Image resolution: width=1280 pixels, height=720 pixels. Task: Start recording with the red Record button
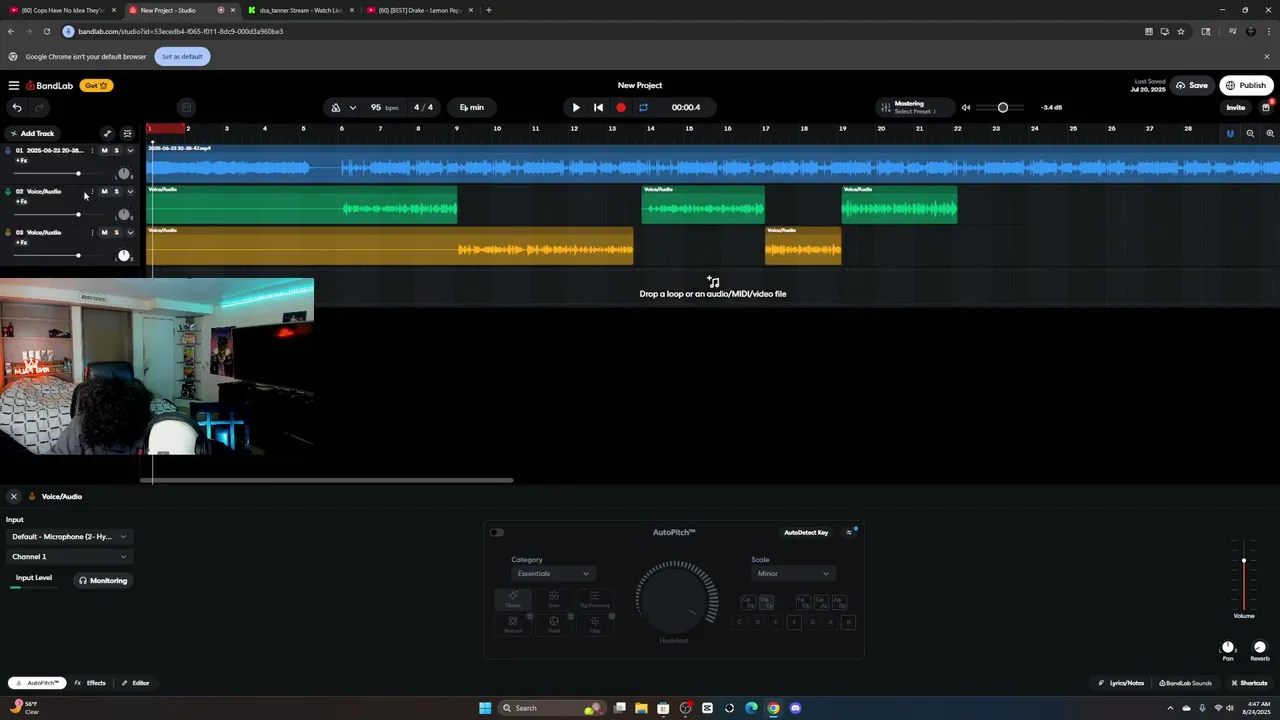click(621, 107)
